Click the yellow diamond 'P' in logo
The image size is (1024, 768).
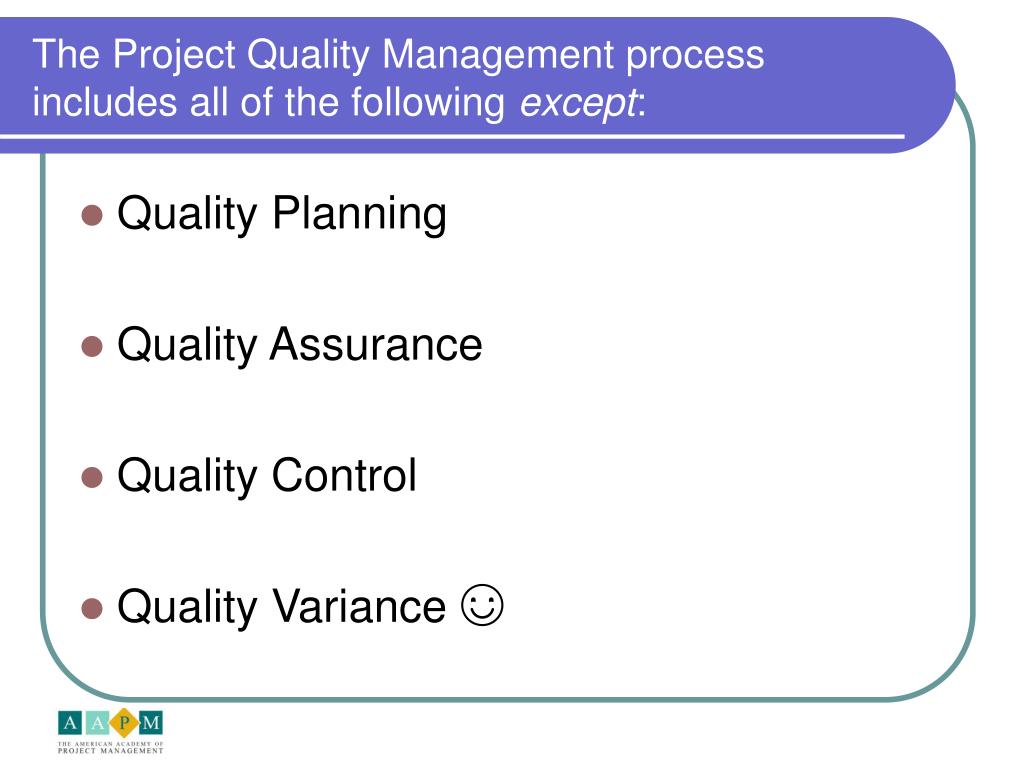point(123,723)
